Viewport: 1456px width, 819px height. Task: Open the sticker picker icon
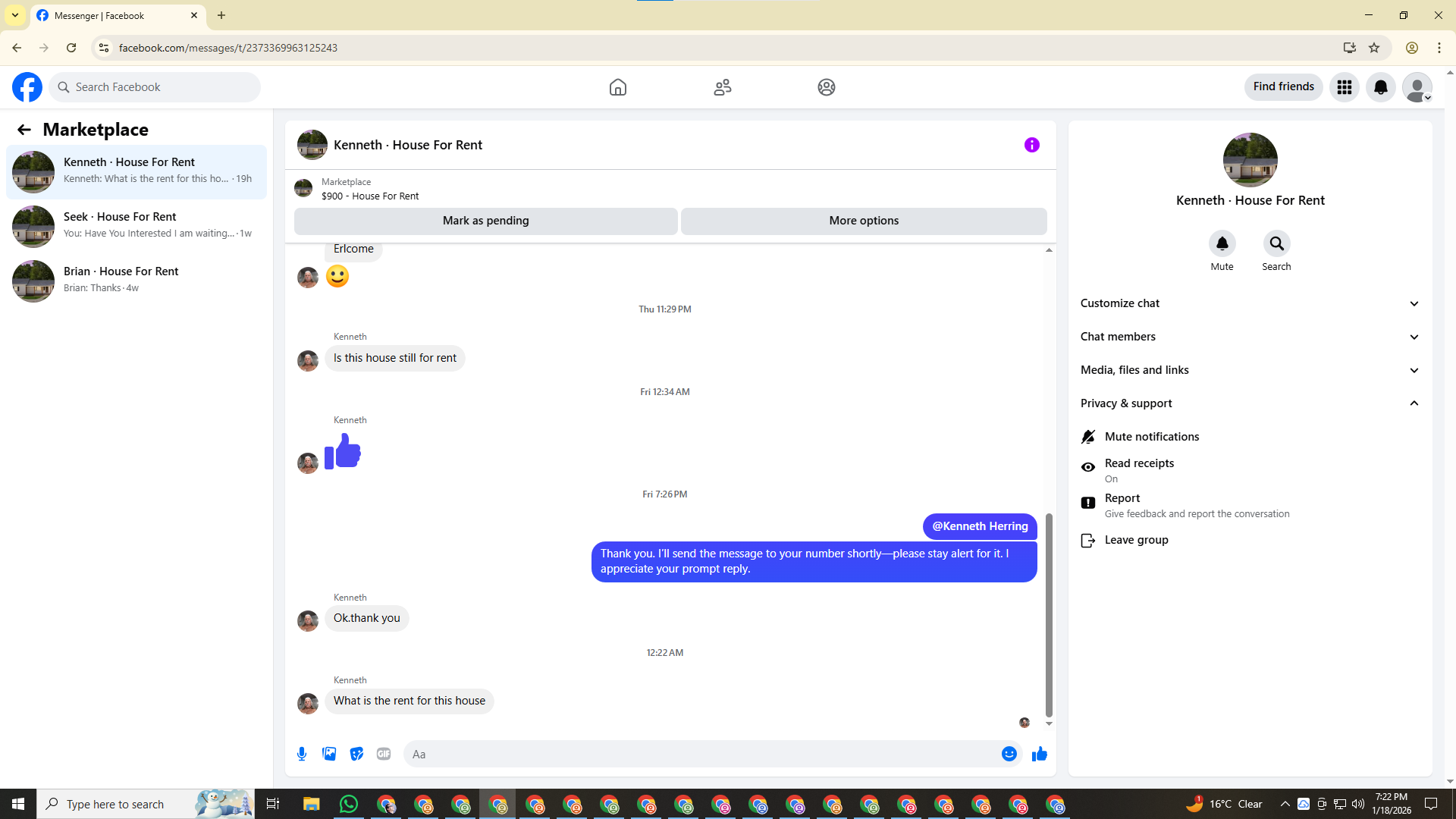tap(356, 754)
